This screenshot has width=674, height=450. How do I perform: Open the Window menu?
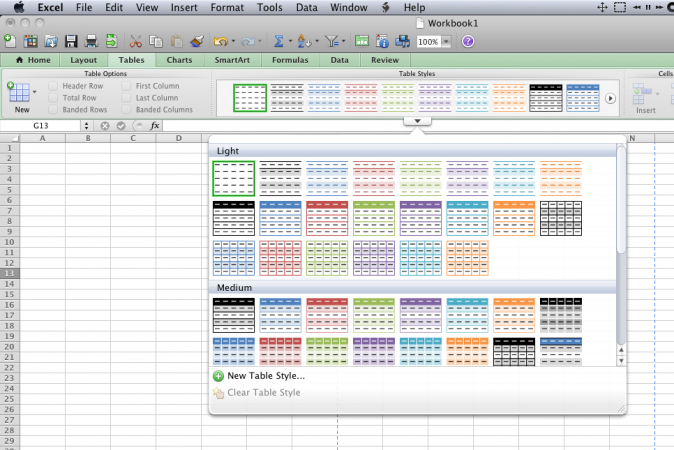pyautogui.click(x=349, y=7)
